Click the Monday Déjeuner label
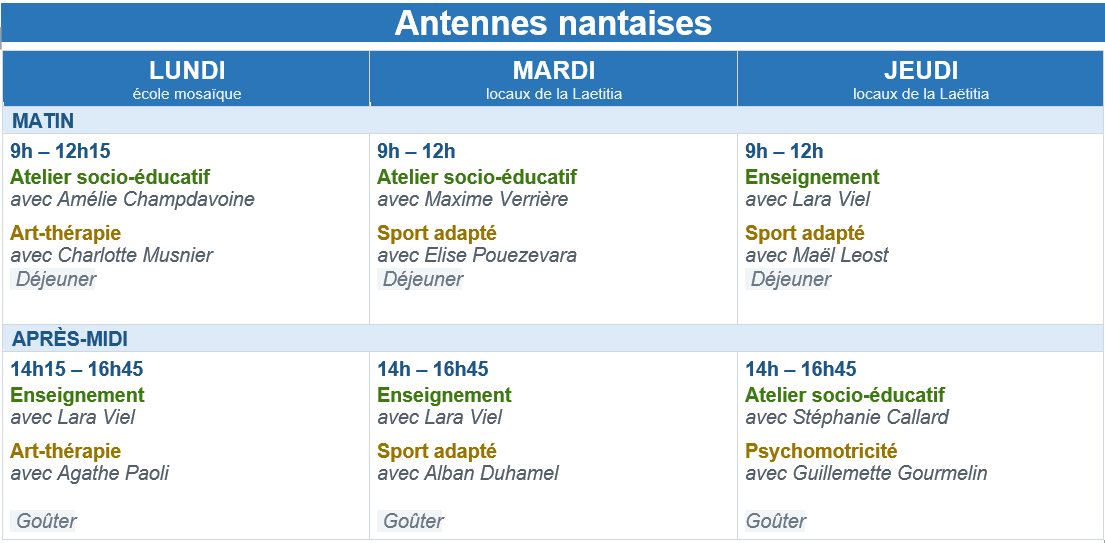Viewport: 1105px width, 543px height. (x=55, y=280)
